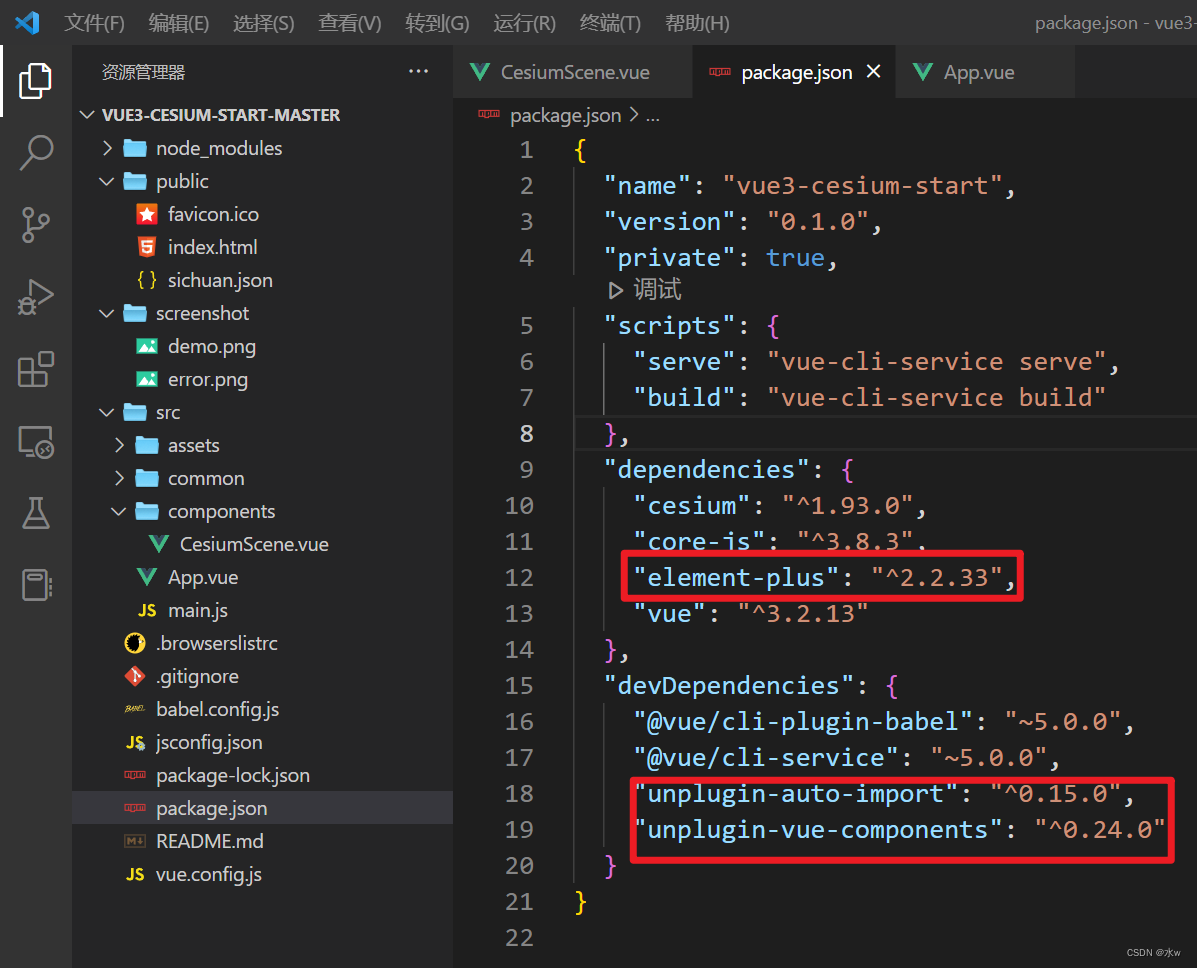Image resolution: width=1197 pixels, height=968 pixels.
Task: Click the markdown icon beside README.md
Action: pyautogui.click(x=135, y=841)
